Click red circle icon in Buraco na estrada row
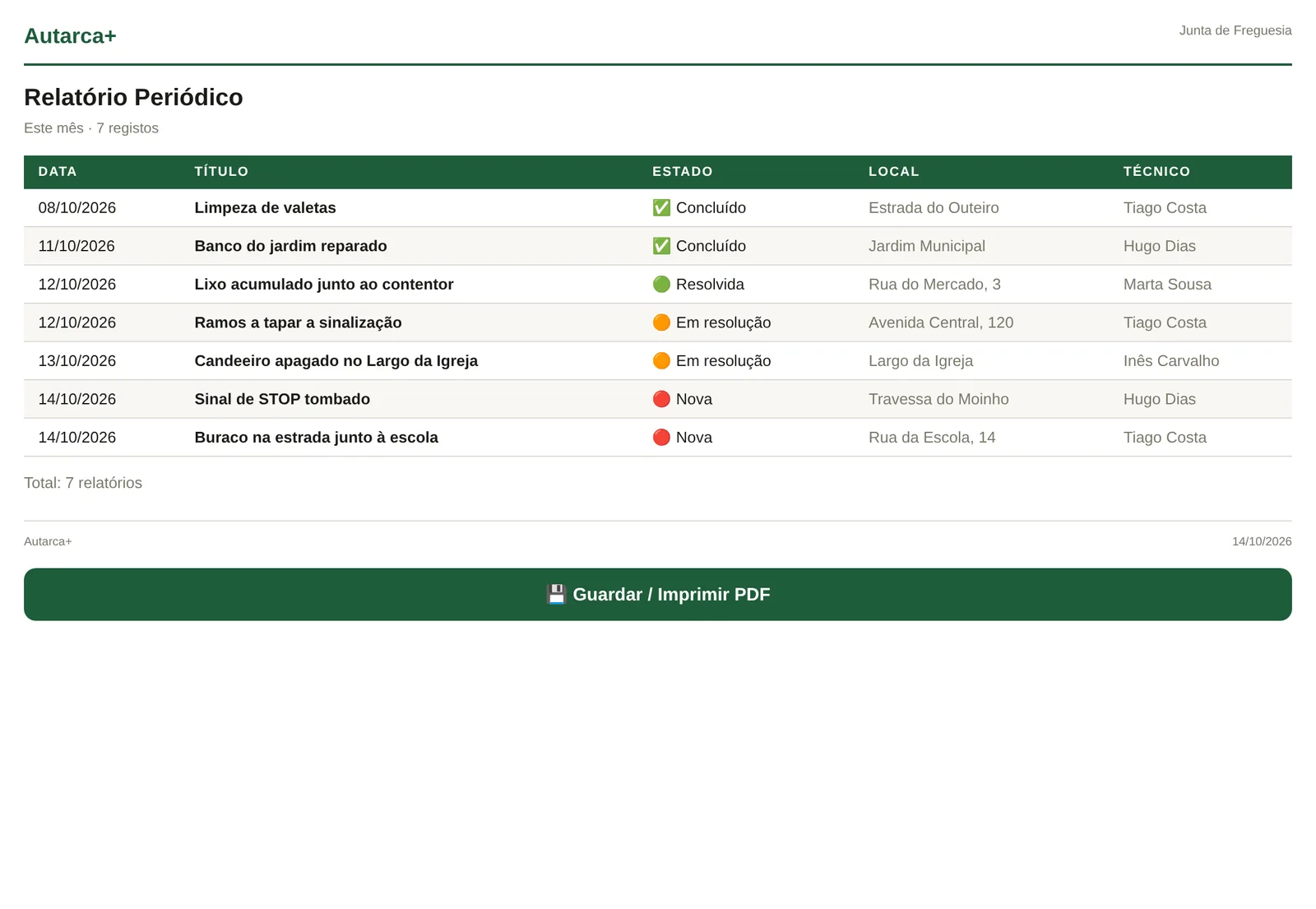Image resolution: width=1316 pixels, height=909 pixels. point(661,437)
